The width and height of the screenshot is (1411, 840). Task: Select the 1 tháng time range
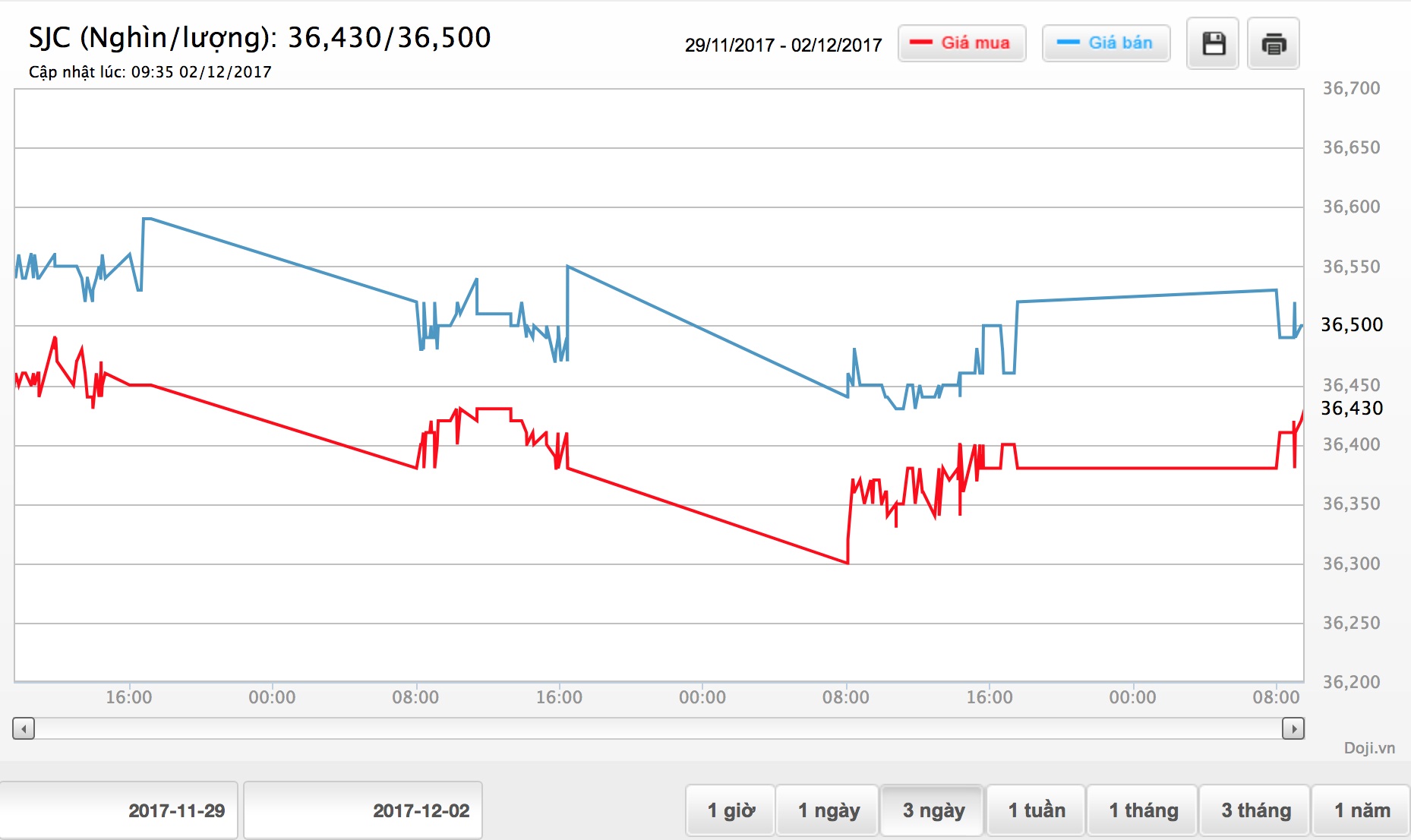1143,810
